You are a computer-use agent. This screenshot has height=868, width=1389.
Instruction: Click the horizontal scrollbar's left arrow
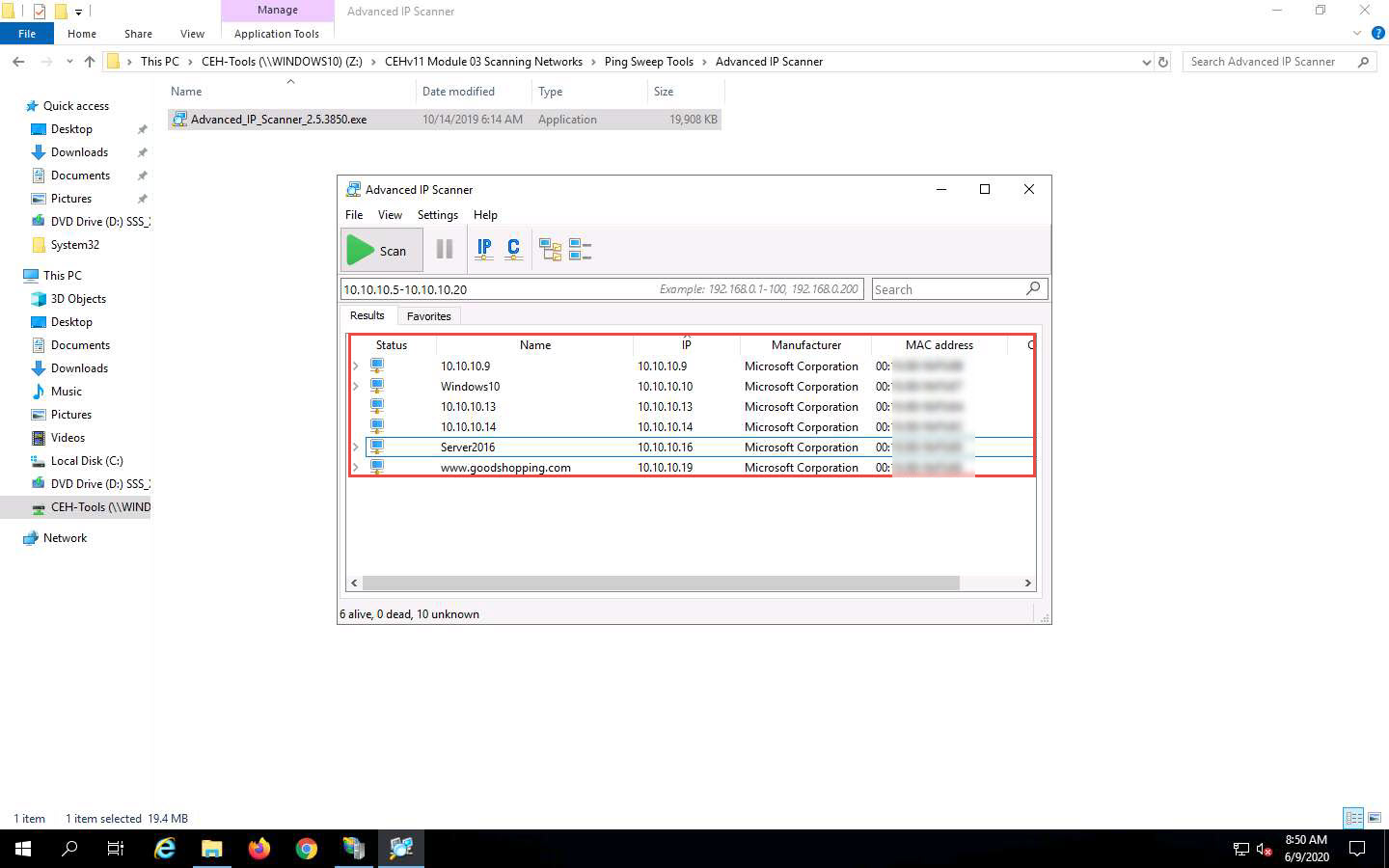[355, 583]
